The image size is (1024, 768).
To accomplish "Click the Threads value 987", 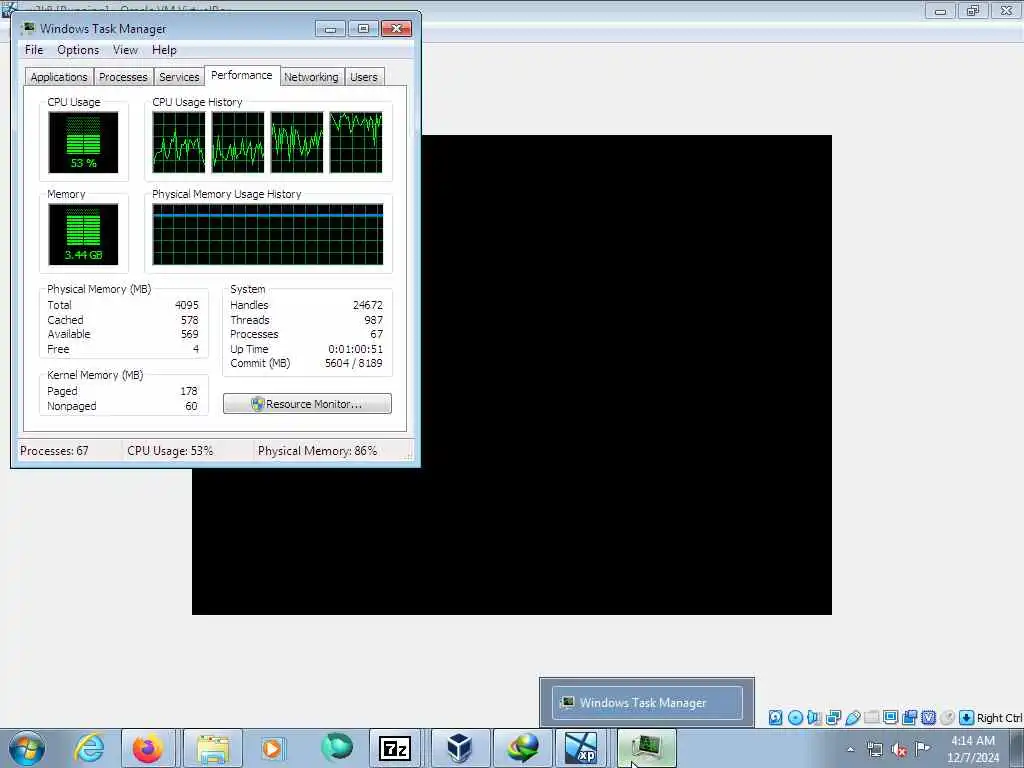I will click(374, 320).
